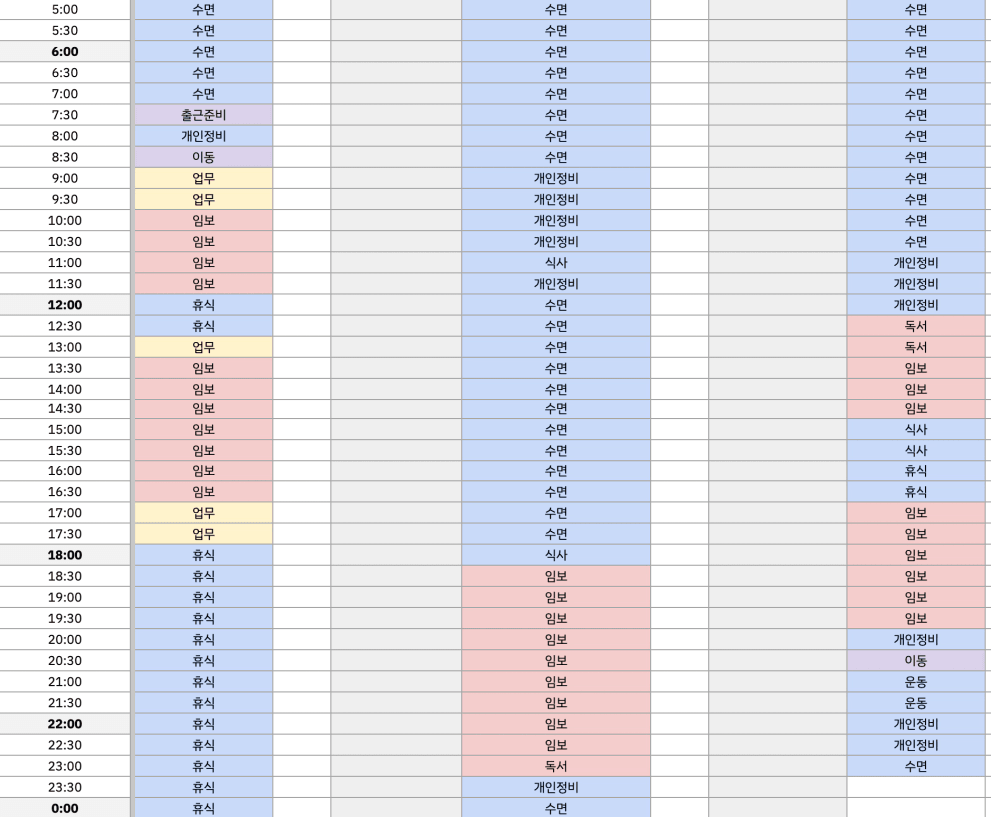This screenshot has width=991, height=817.
Task: Click the bold 12:00 time label
Action: click(x=65, y=305)
